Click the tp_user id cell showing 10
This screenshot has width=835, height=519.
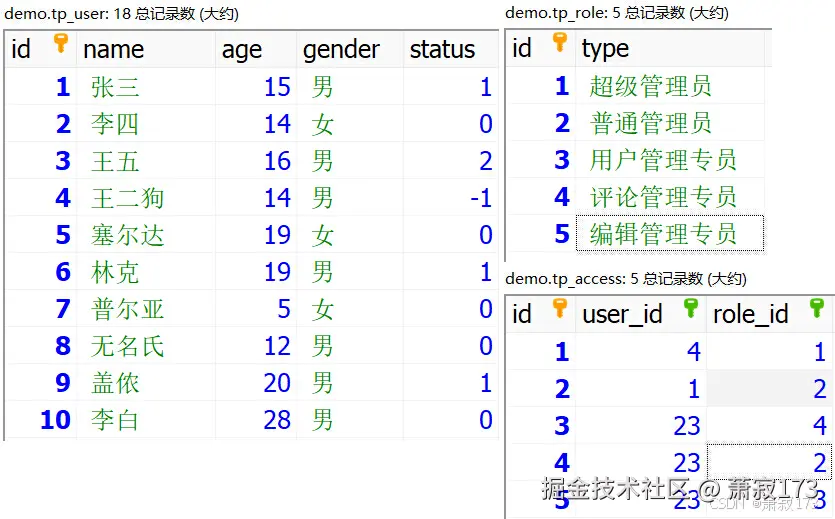(42, 419)
